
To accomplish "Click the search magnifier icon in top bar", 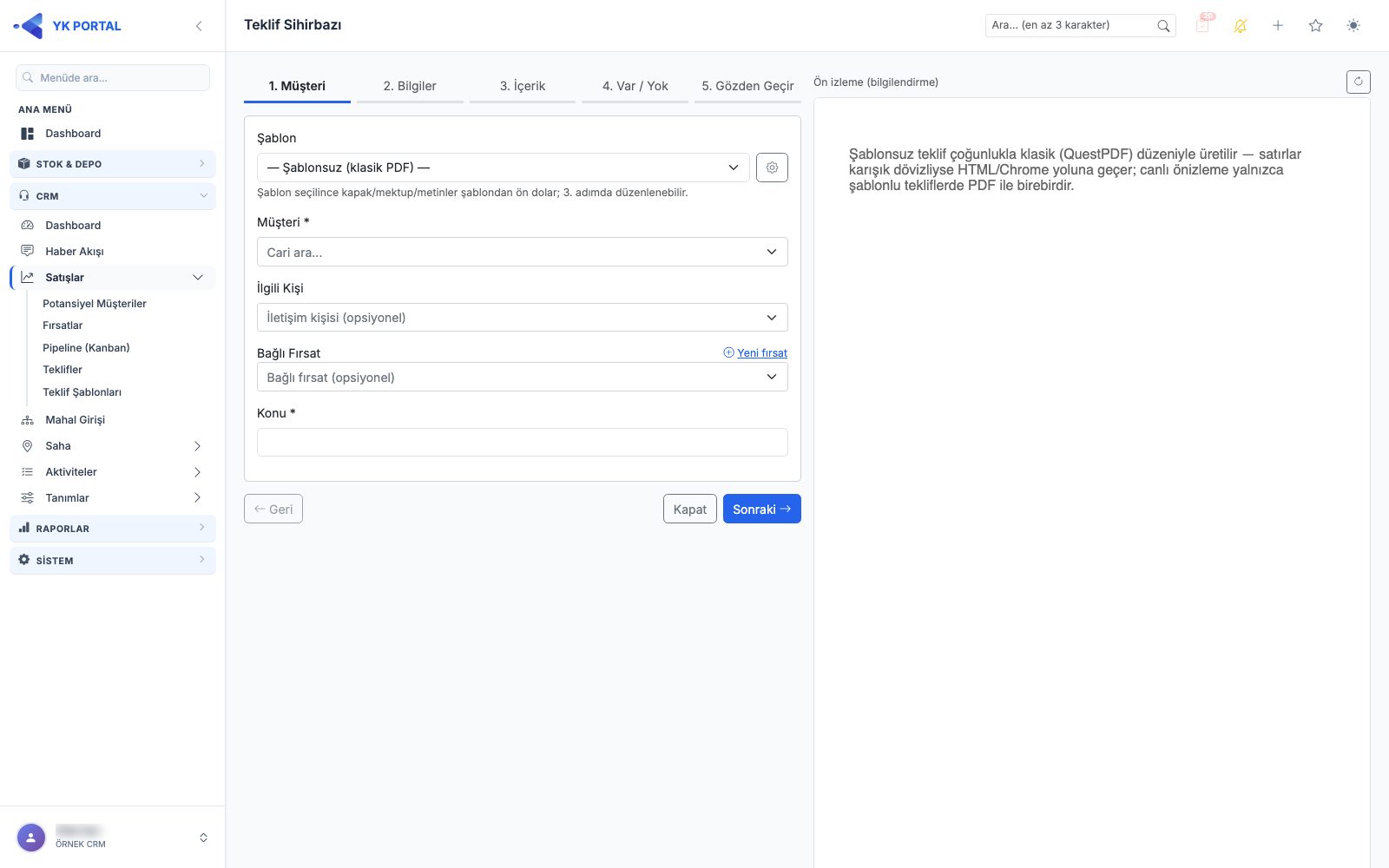I will tap(1163, 26).
